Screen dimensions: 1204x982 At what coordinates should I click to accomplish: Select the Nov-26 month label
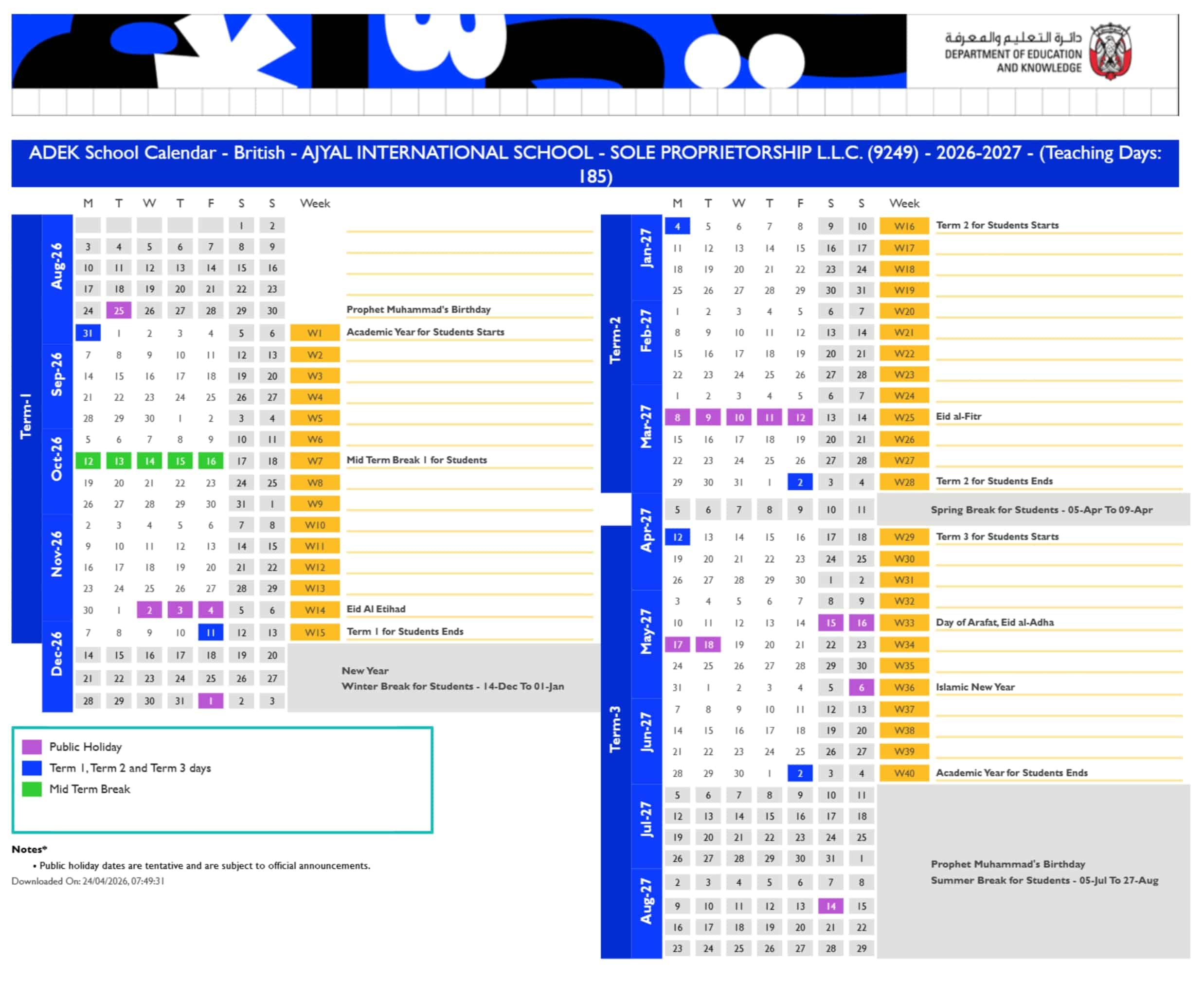coord(57,554)
